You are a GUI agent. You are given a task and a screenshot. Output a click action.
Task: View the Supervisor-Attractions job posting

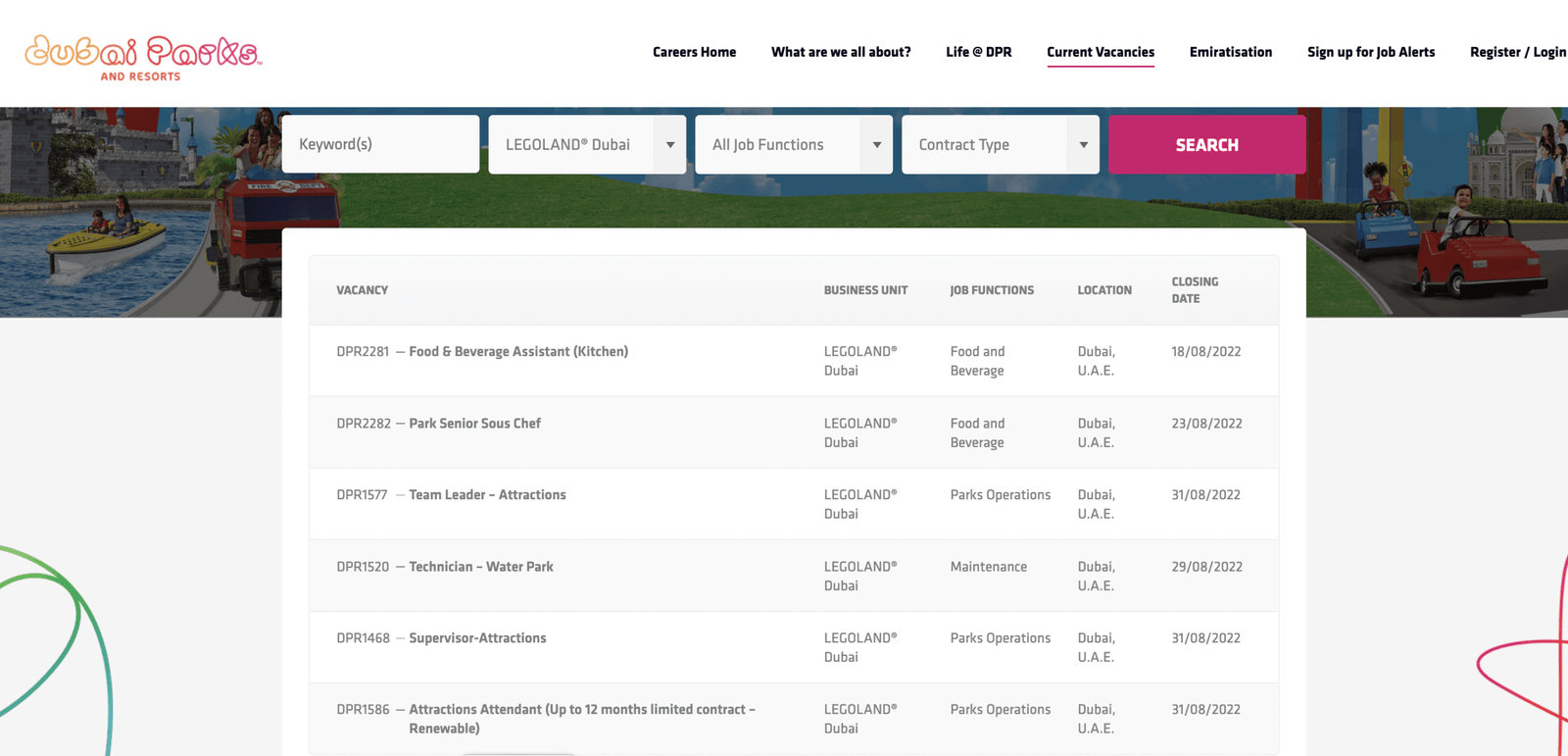tap(477, 638)
